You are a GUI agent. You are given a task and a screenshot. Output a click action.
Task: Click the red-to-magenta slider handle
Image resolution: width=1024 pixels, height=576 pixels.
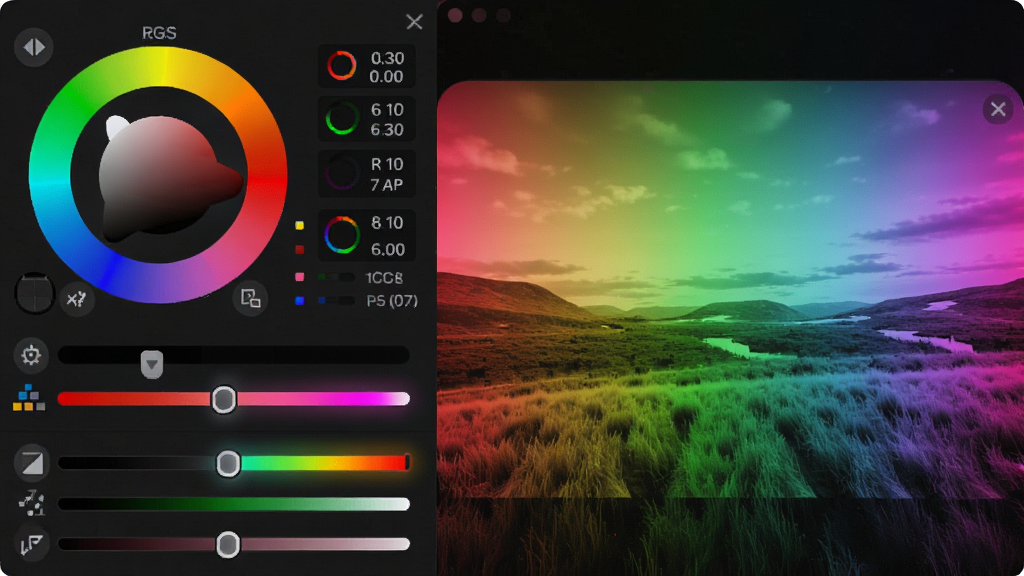pyautogui.click(x=223, y=399)
